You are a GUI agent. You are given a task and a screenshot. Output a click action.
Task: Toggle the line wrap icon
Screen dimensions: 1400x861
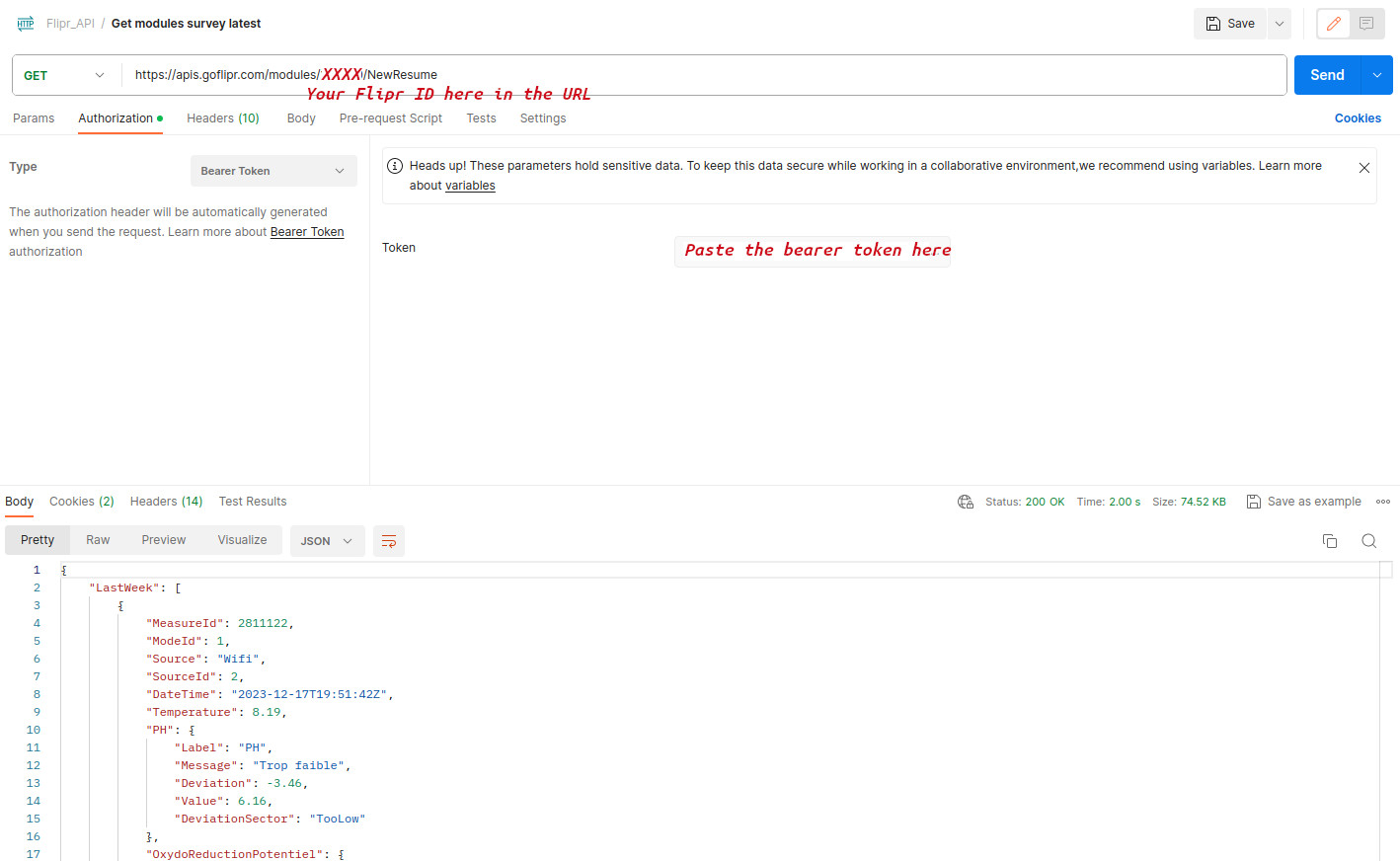click(389, 541)
